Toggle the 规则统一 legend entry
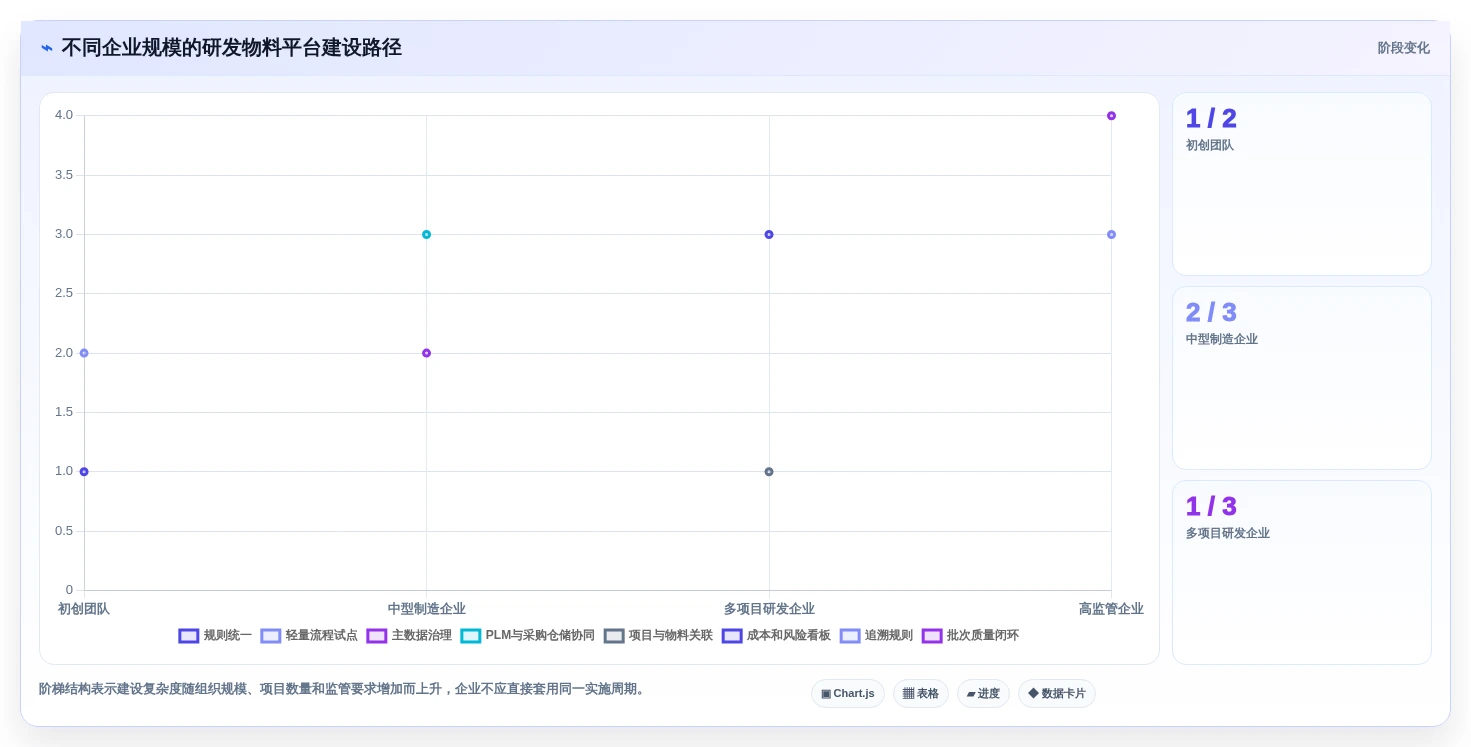The image size is (1471, 747). (x=215, y=635)
